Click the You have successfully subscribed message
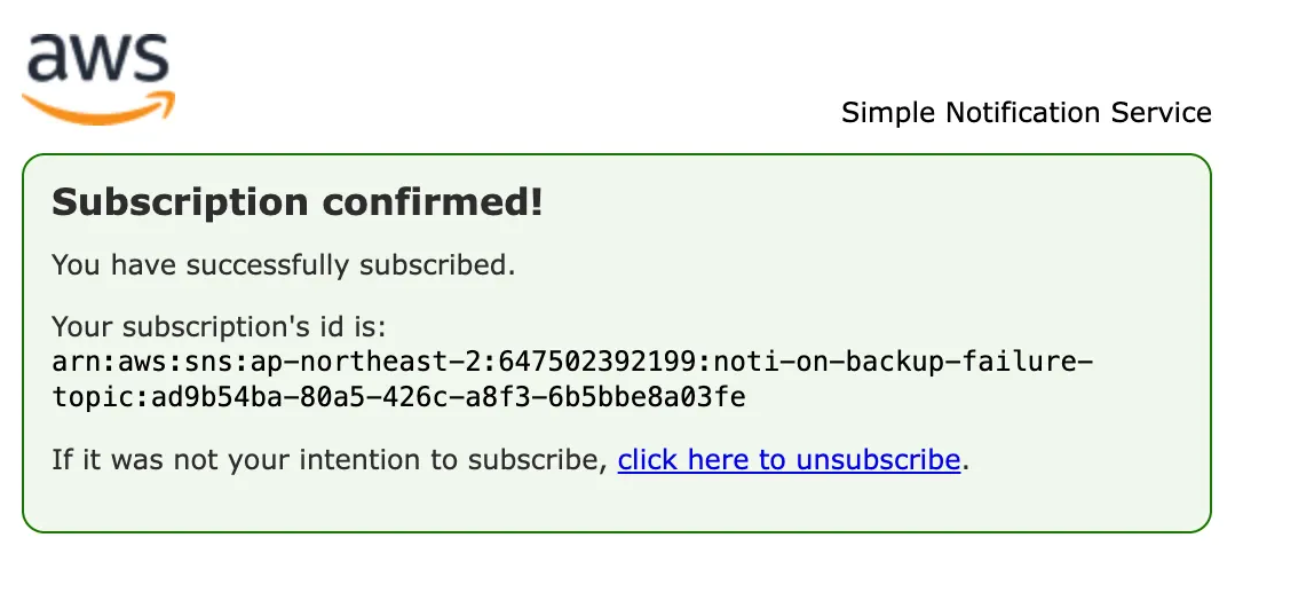The width and height of the screenshot is (1310, 614). click(x=283, y=265)
